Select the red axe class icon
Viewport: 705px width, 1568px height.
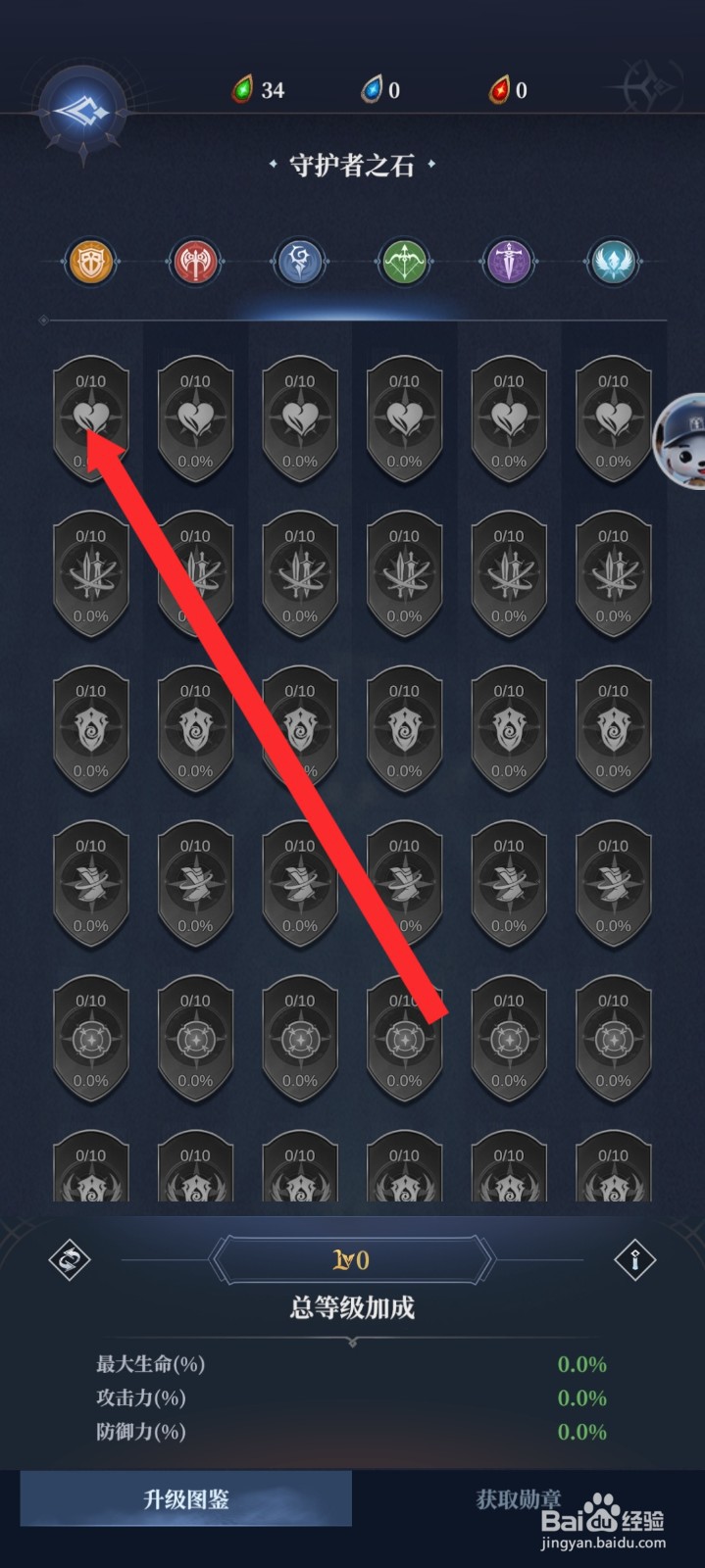[x=195, y=262]
